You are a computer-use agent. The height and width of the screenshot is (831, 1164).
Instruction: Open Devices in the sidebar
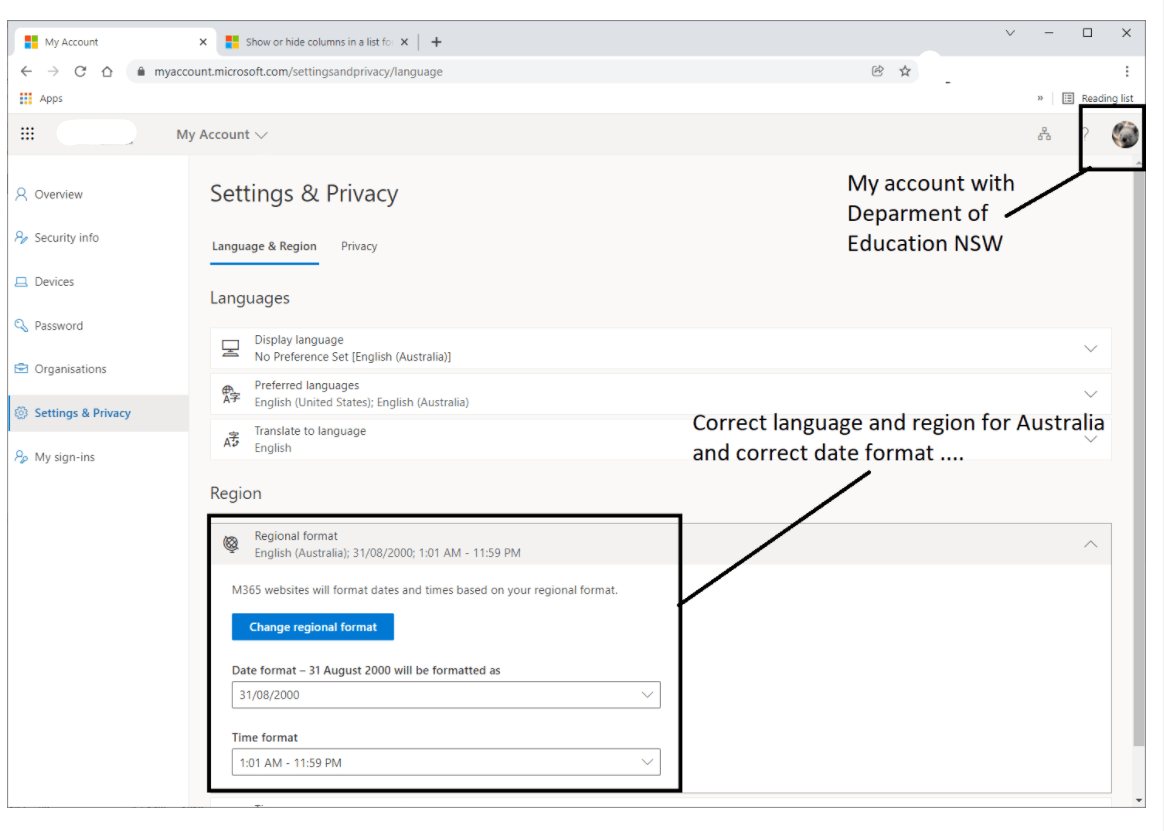[54, 281]
